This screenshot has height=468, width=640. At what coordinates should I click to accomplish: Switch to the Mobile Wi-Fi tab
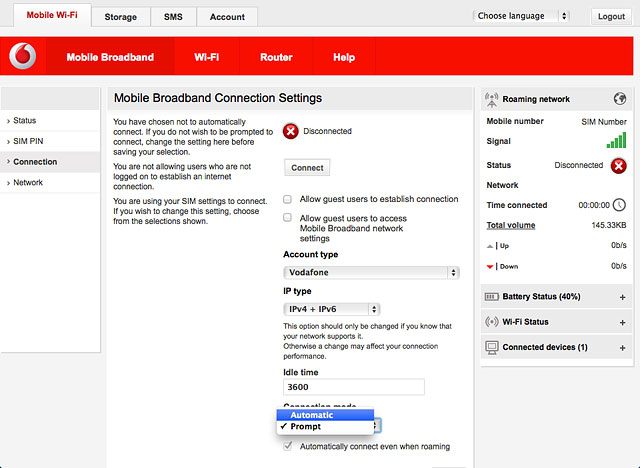point(52,15)
